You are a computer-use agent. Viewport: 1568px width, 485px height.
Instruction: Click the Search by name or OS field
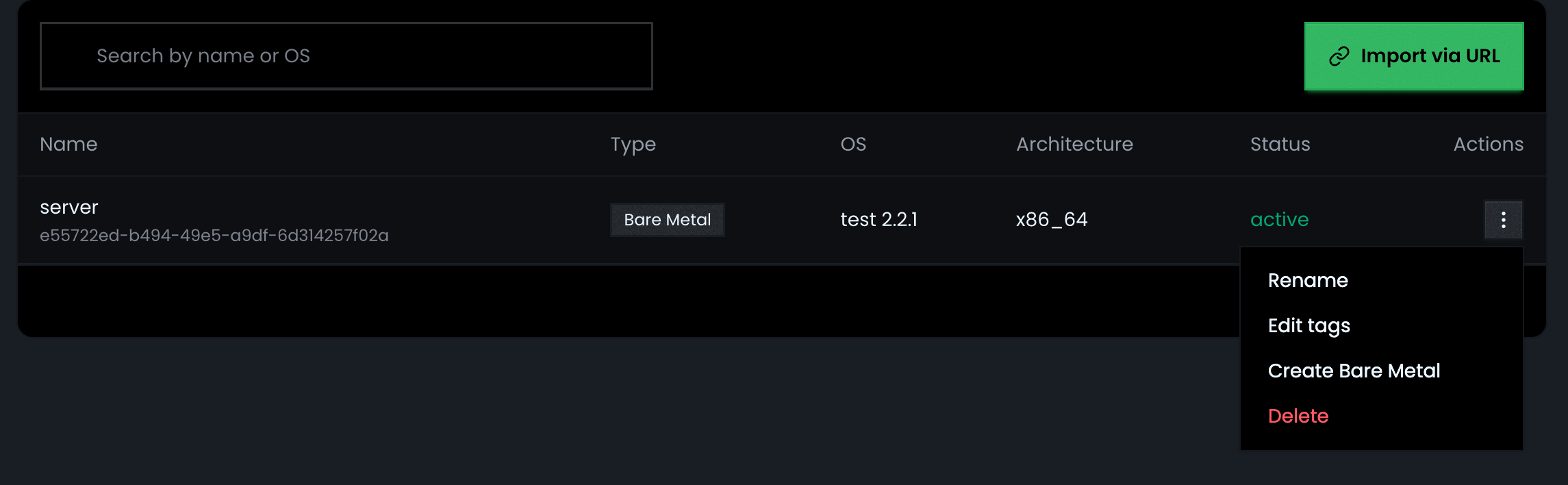tap(346, 56)
